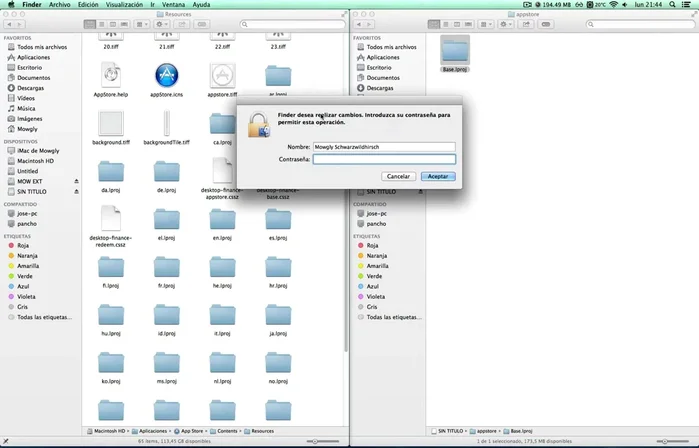Go back in the Resources window
699x448 pixels.
pos(9,25)
